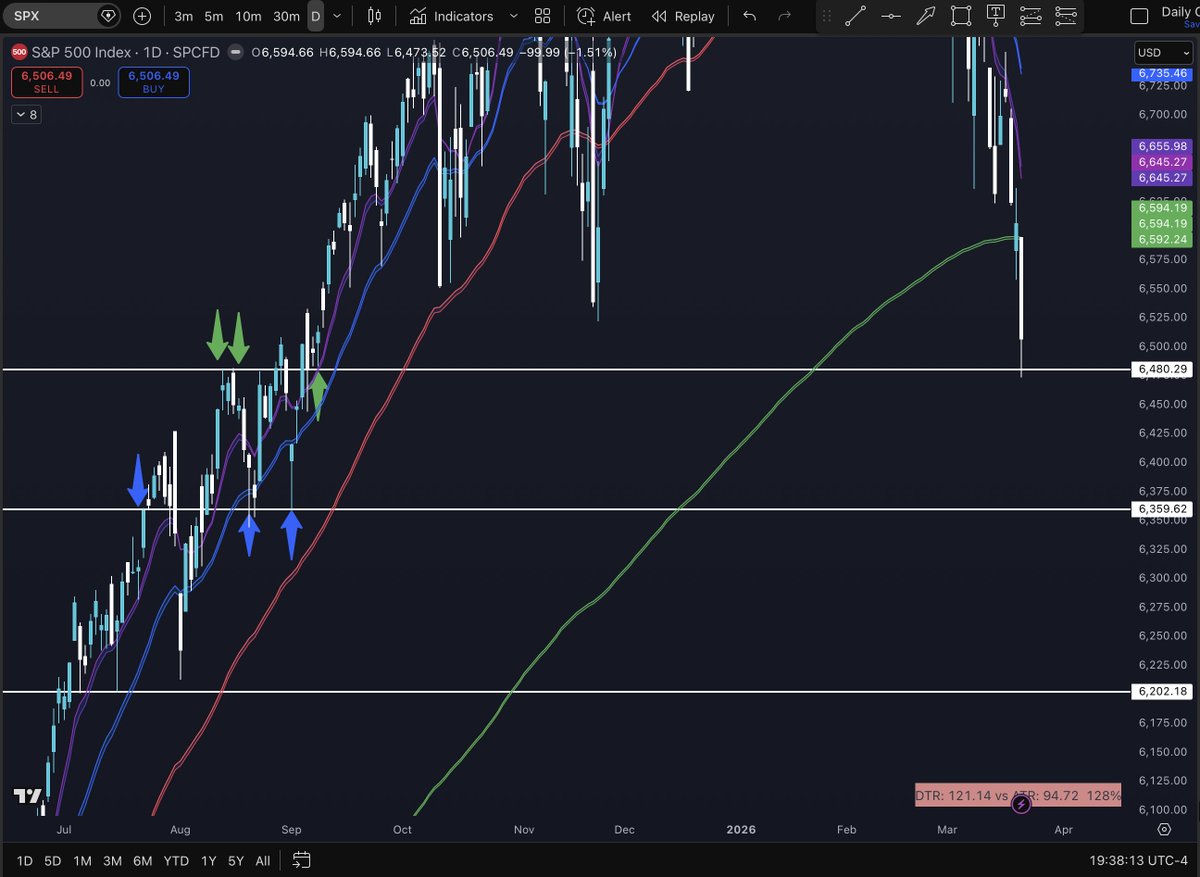
Task: Click the DTR vs ATR 128% label
Action: 1018,796
